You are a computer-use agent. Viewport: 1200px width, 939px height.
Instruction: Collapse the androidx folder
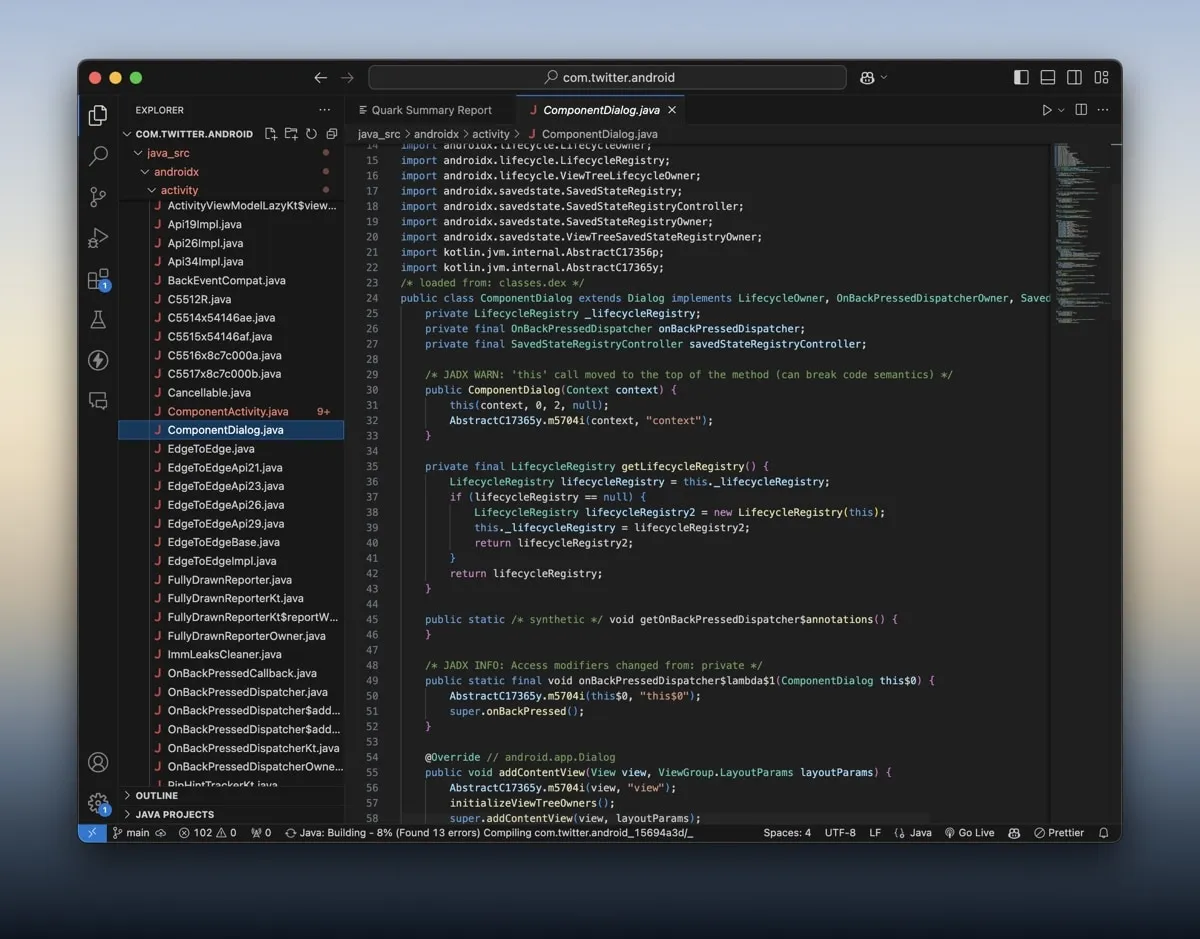pyautogui.click(x=175, y=172)
